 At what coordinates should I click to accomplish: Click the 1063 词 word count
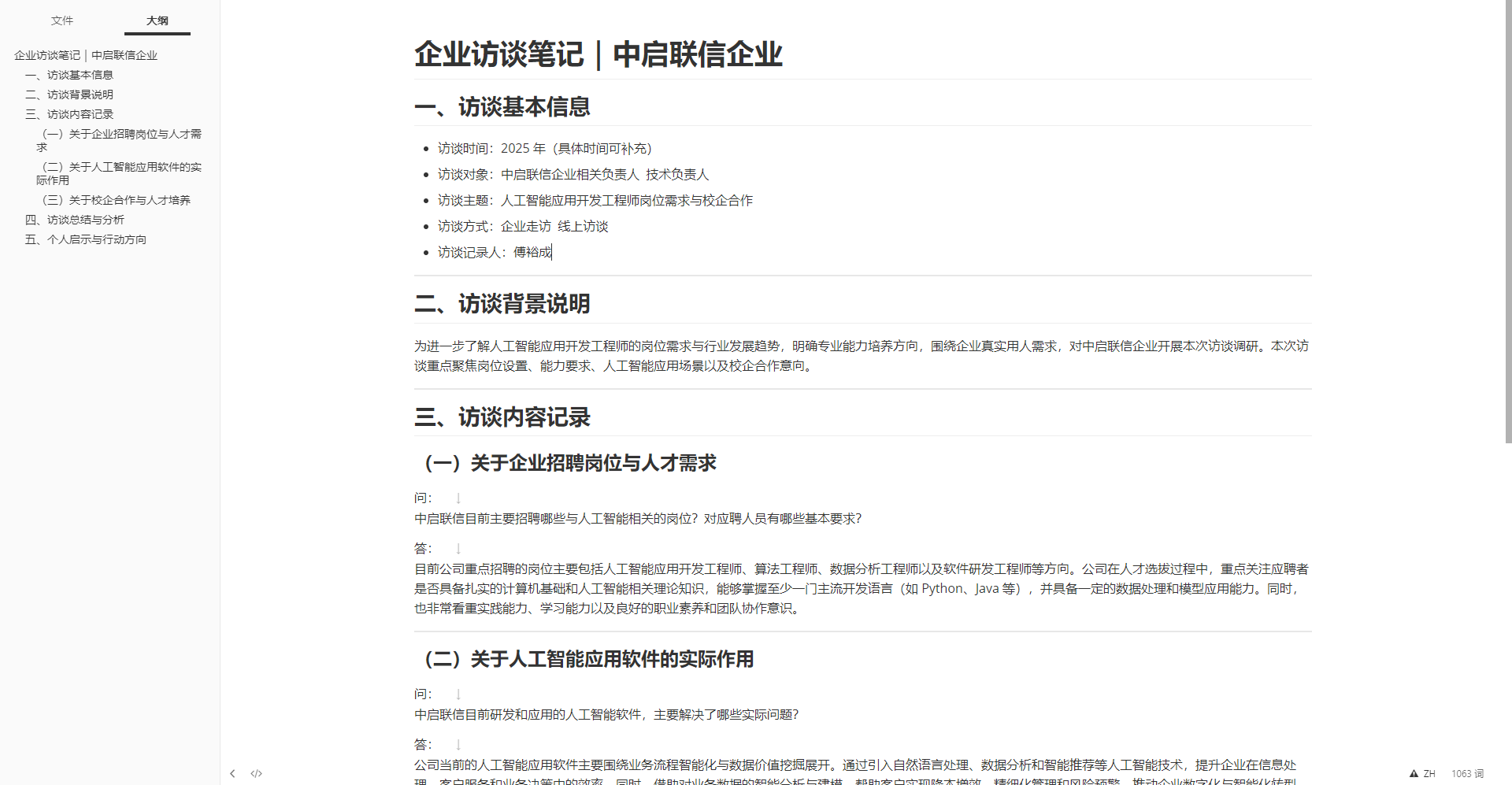pos(1467,773)
